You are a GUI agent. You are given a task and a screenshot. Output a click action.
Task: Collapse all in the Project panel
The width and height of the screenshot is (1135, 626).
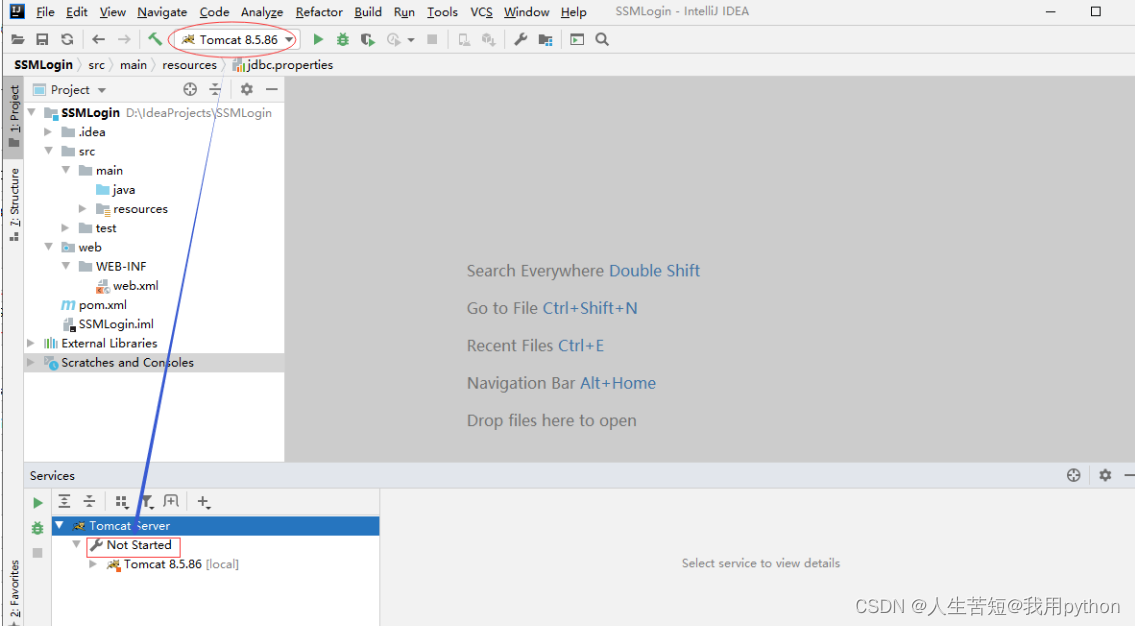[x=215, y=89]
